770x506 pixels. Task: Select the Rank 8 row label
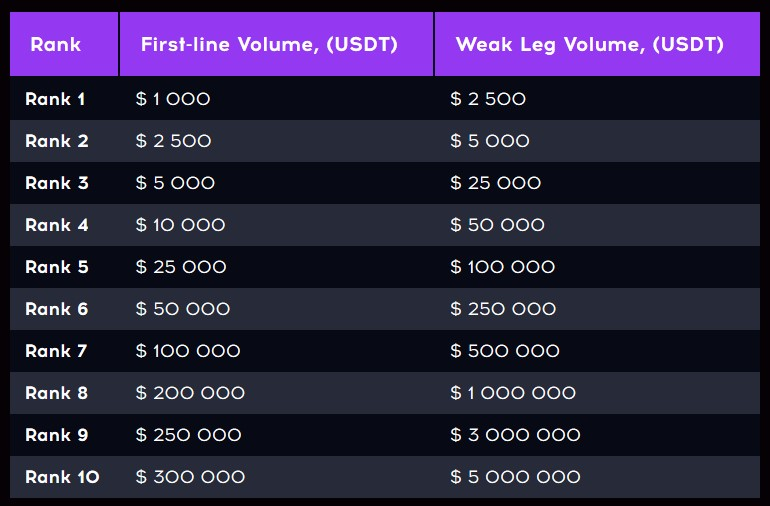click(57, 393)
